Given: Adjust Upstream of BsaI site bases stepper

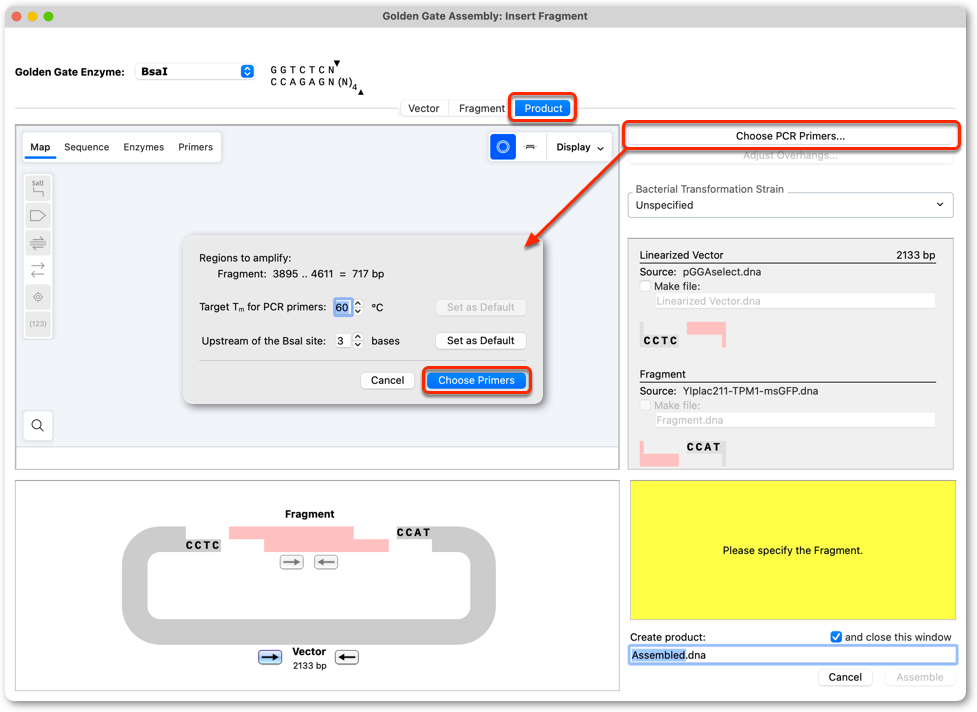Looking at the screenshot, I should 358,341.
